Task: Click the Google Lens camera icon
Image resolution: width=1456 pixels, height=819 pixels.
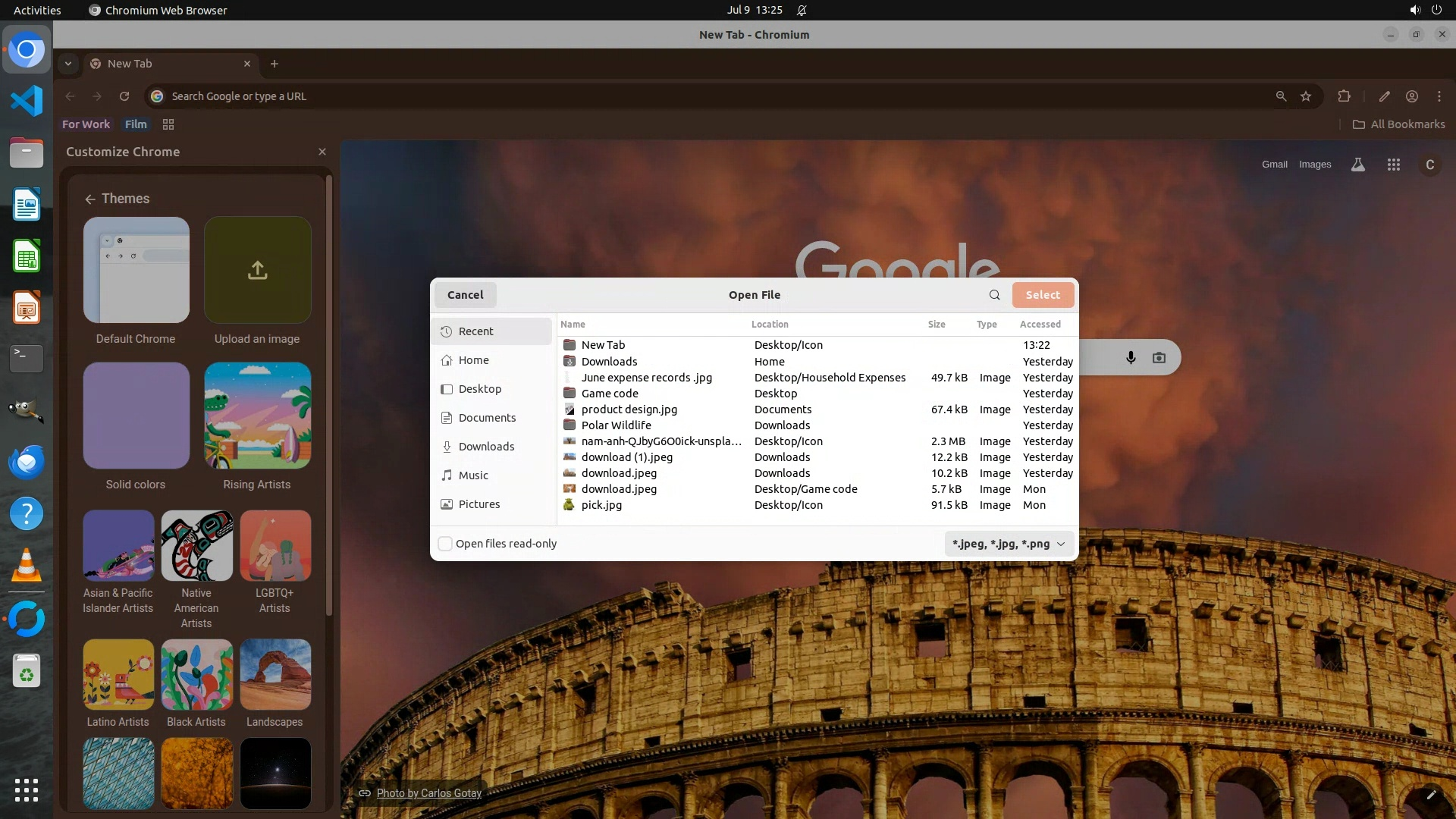Action: tap(1159, 357)
